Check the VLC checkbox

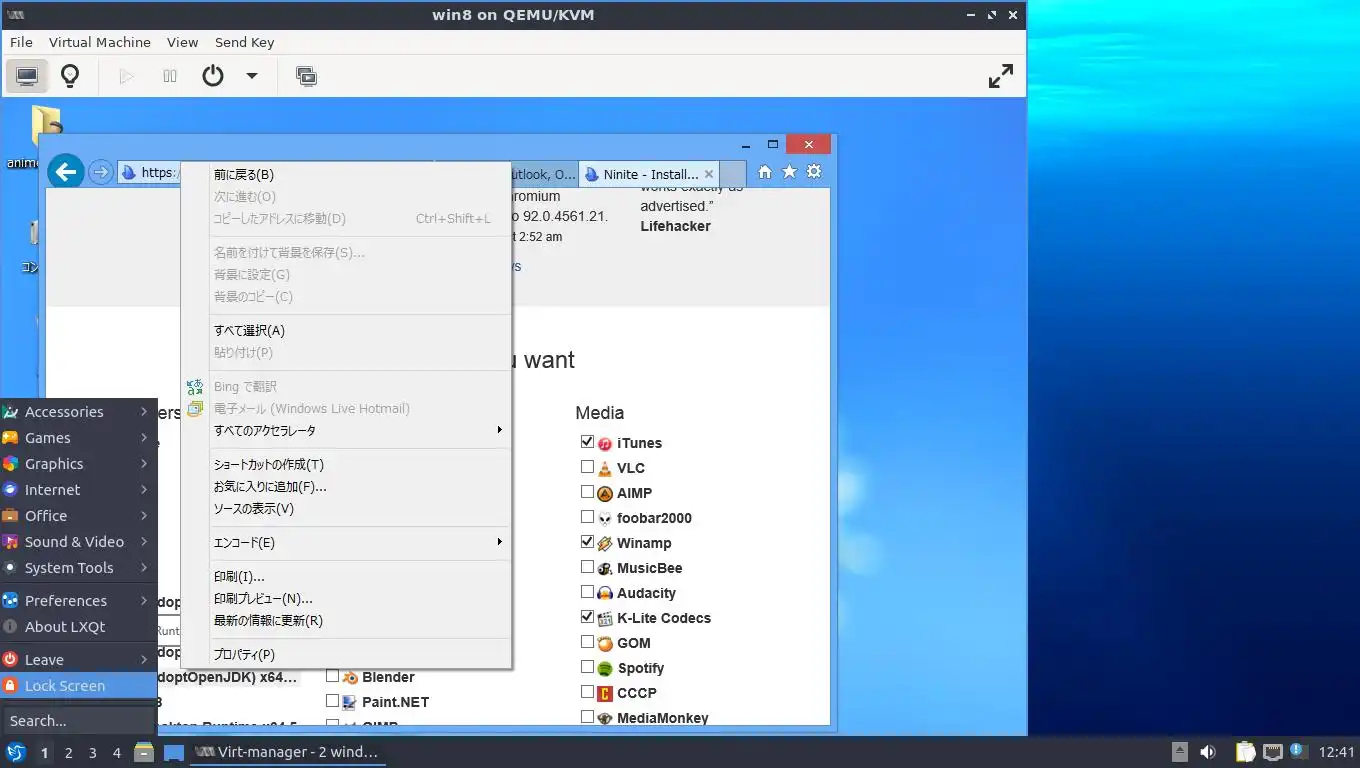[587, 466]
